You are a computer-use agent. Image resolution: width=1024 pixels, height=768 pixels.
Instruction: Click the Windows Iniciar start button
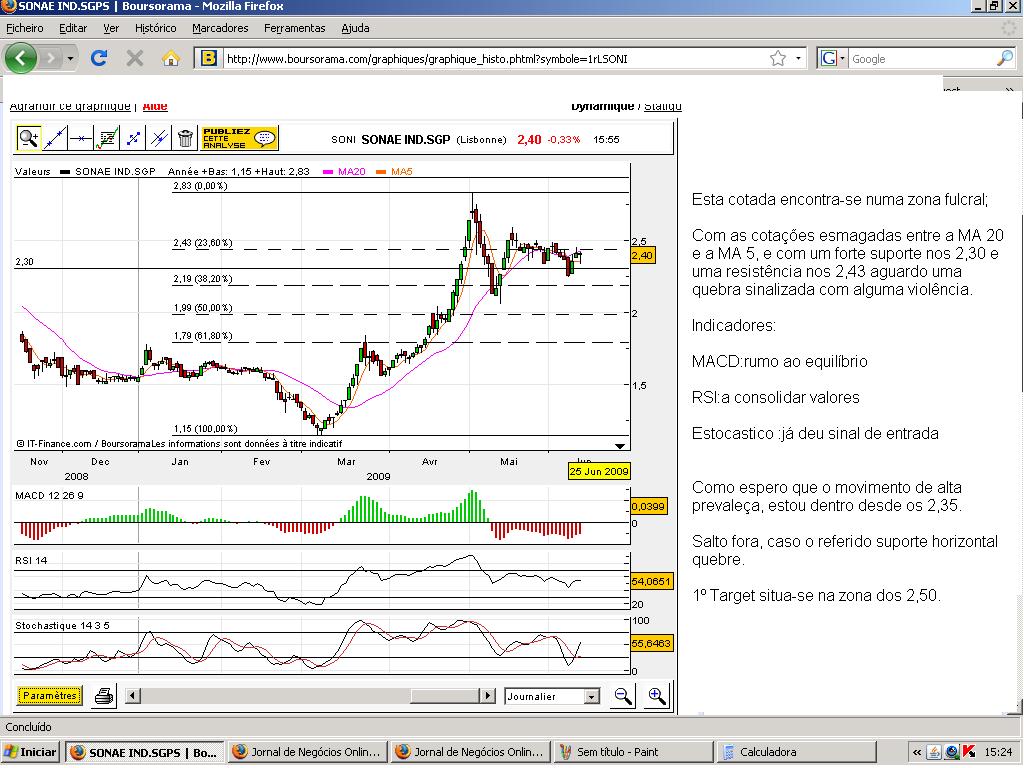tap(30, 752)
